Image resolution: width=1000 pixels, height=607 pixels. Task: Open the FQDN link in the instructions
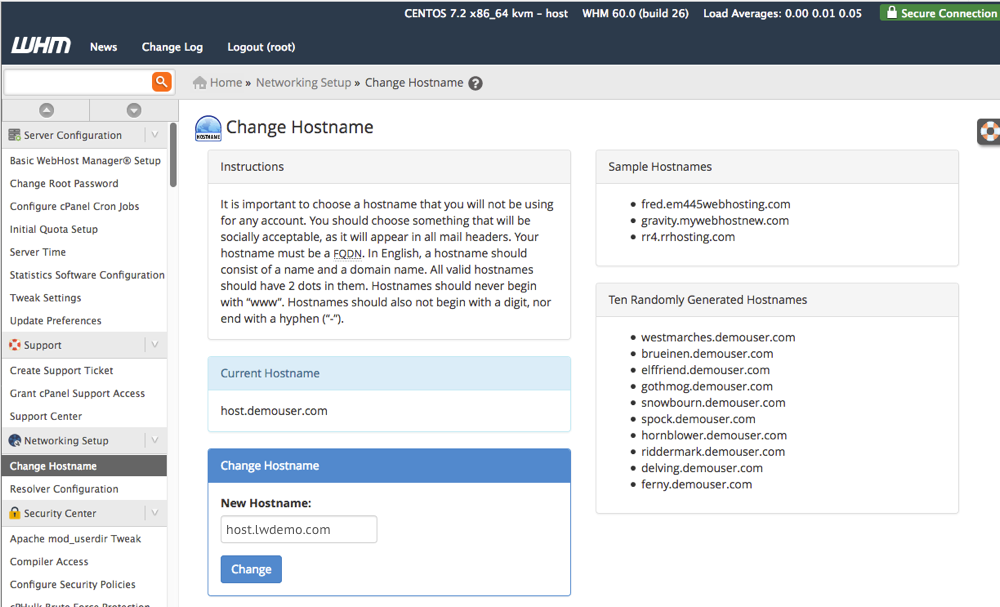click(x=347, y=253)
